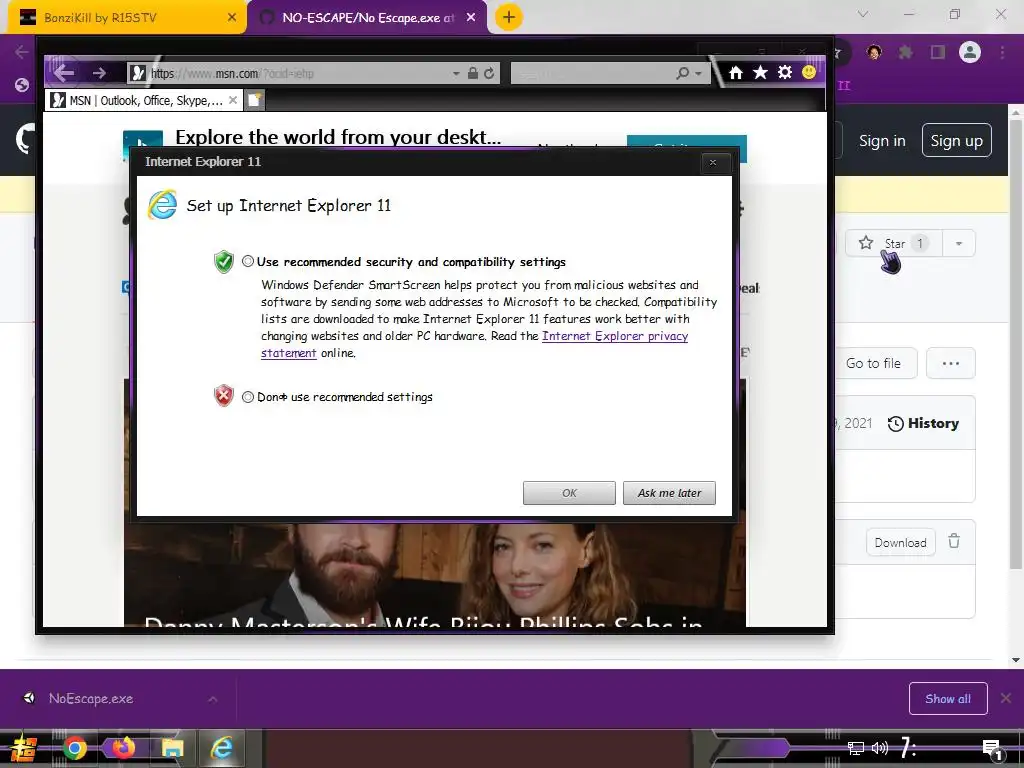Open Chrome three-dot menu
This screenshot has height=768, width=1024.
tap(1002, 52)
